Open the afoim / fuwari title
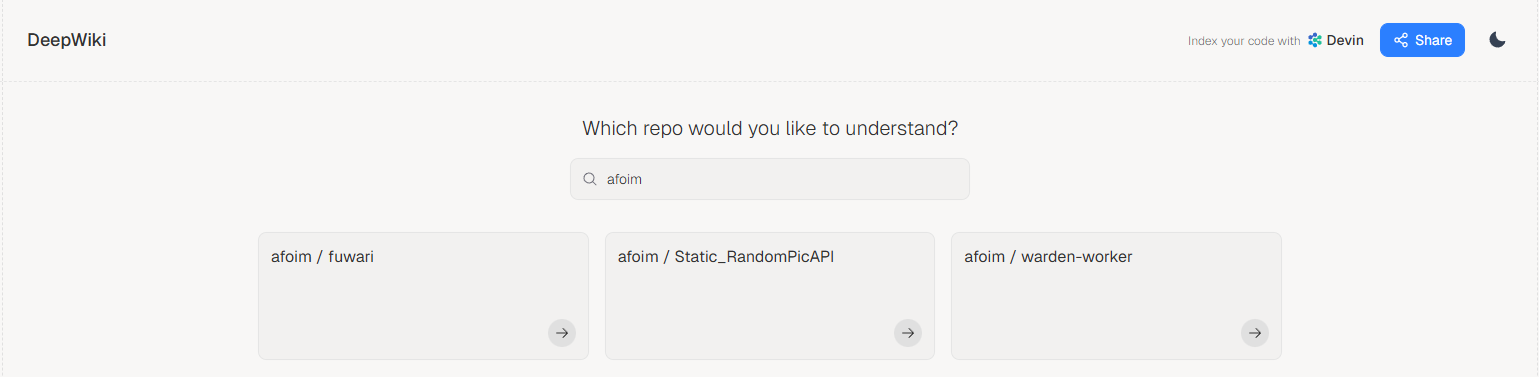Viewport: 1539px width, 377px height. coord(322,257)
